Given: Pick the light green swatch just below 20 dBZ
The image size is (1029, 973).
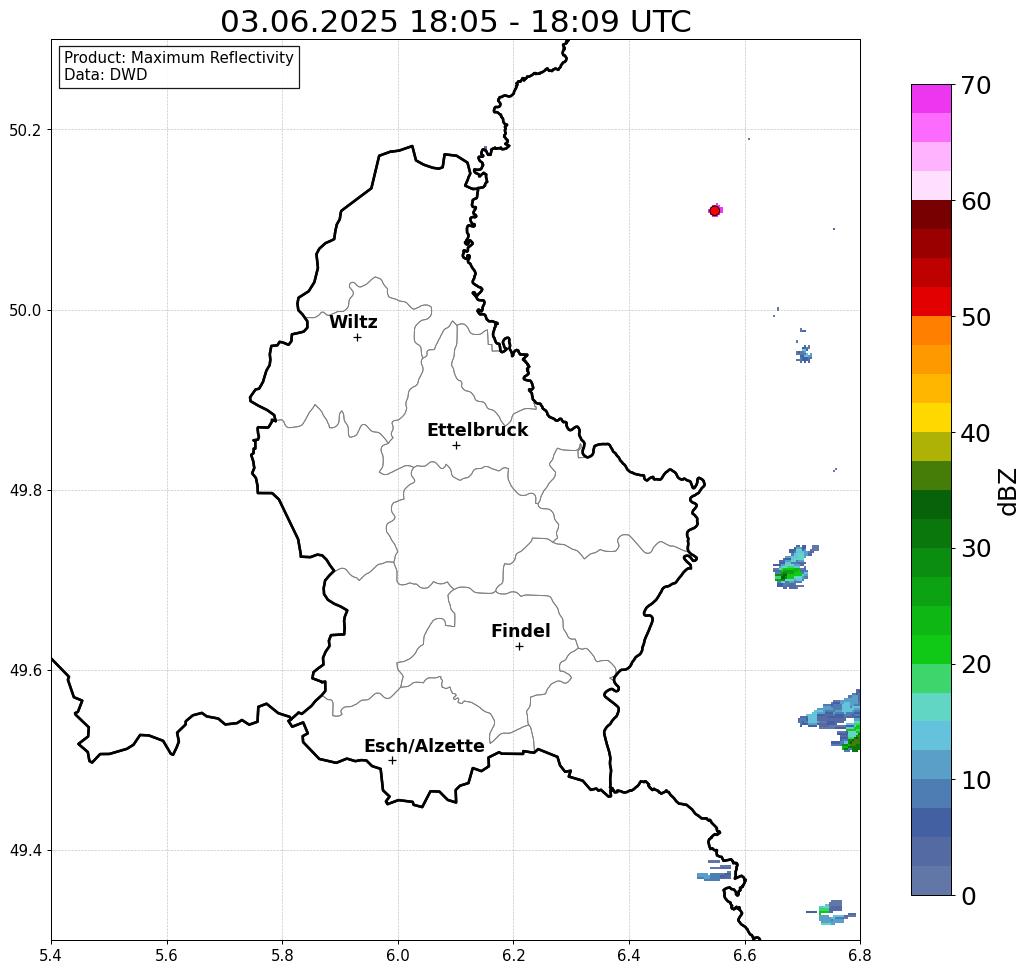Looking at the screenshot, I should point(931,678).
